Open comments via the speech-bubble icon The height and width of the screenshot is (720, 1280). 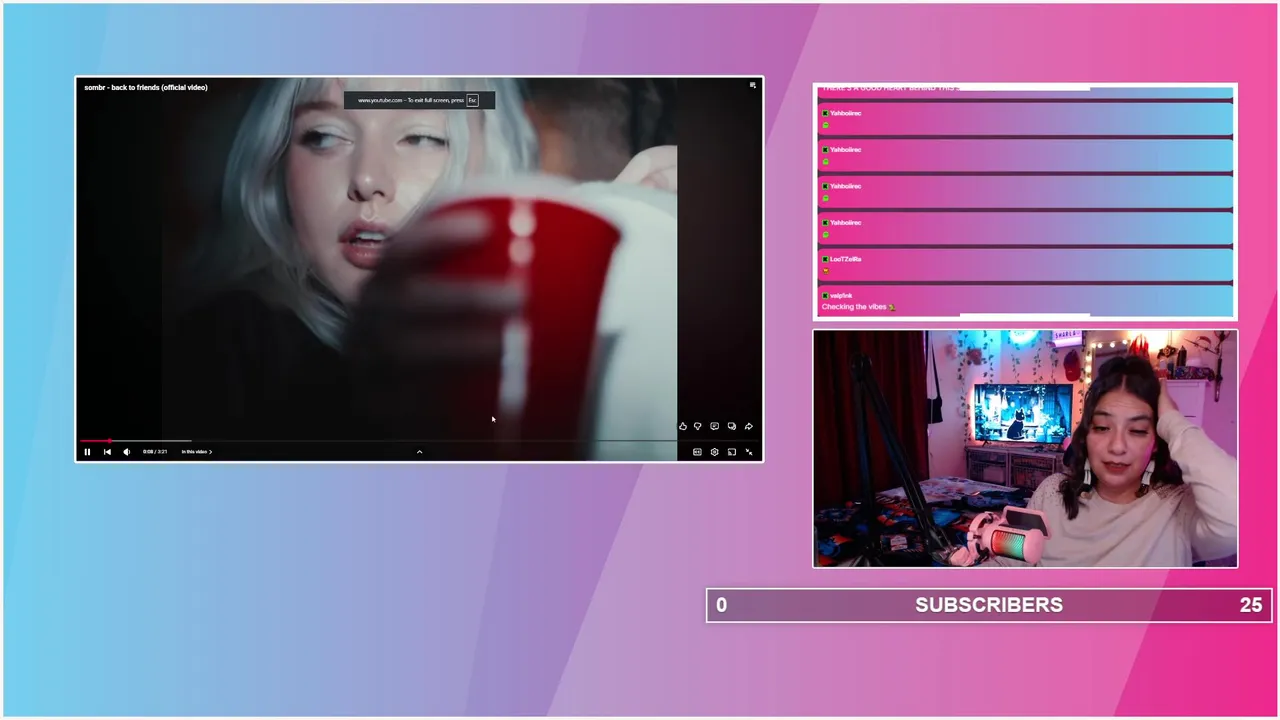point(714,427)
